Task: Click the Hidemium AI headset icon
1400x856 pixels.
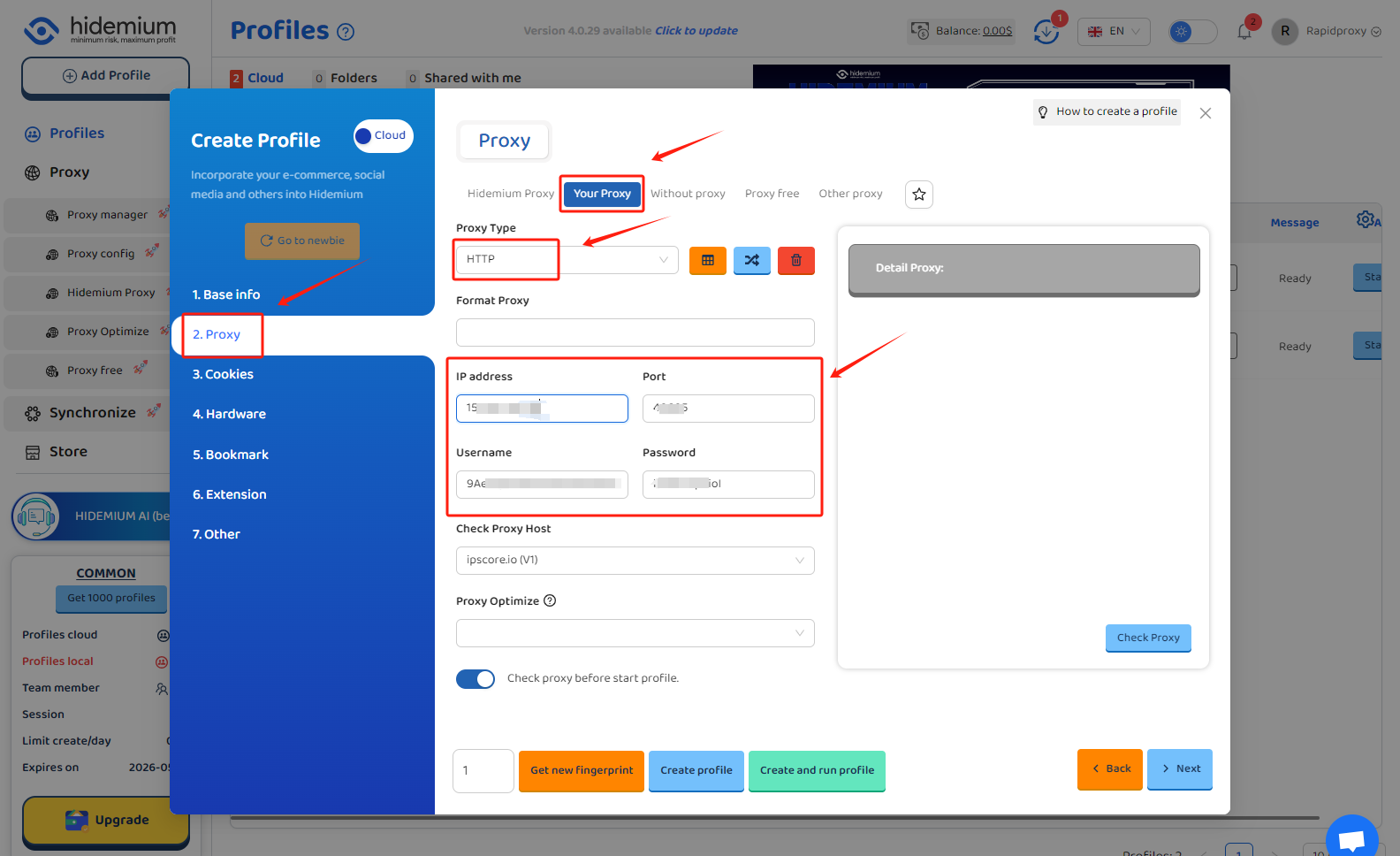Action: [35, 516]
